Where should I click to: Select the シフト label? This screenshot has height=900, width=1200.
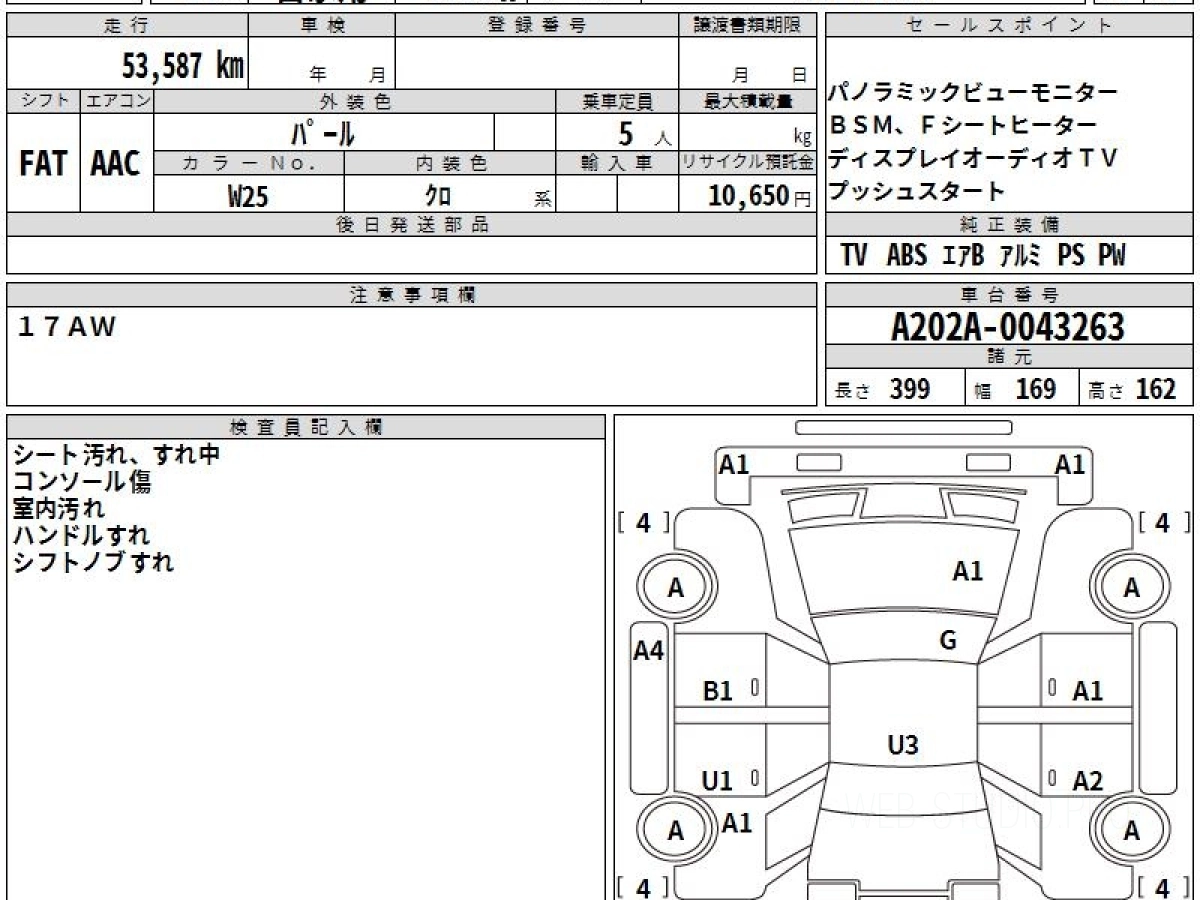click(43, 101)
